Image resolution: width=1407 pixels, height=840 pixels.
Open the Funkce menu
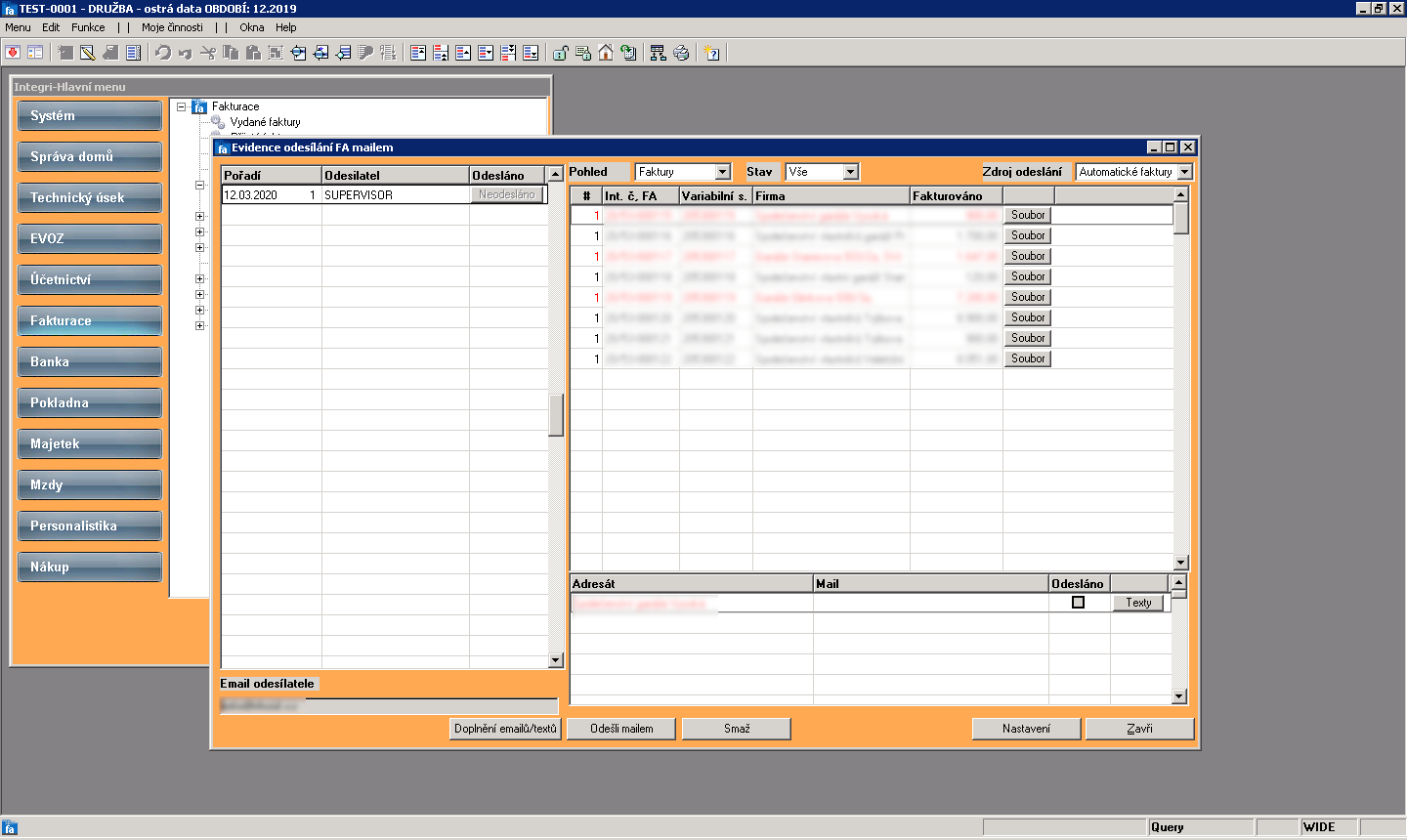[88, 27]
